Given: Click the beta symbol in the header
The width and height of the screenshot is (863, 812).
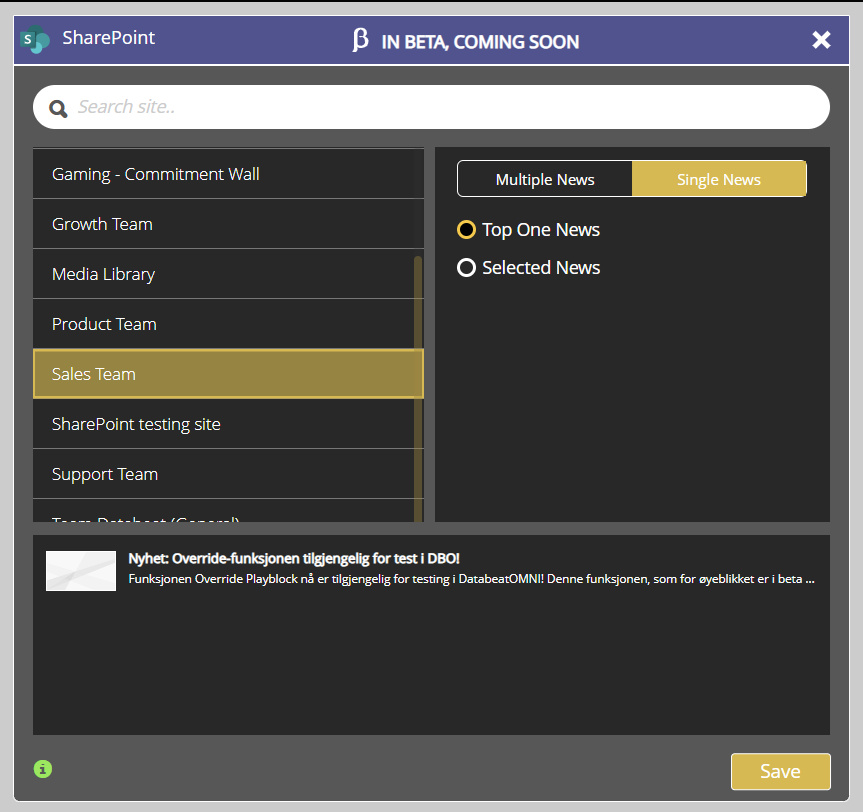Looking at the screenshot, I should 360,41.
